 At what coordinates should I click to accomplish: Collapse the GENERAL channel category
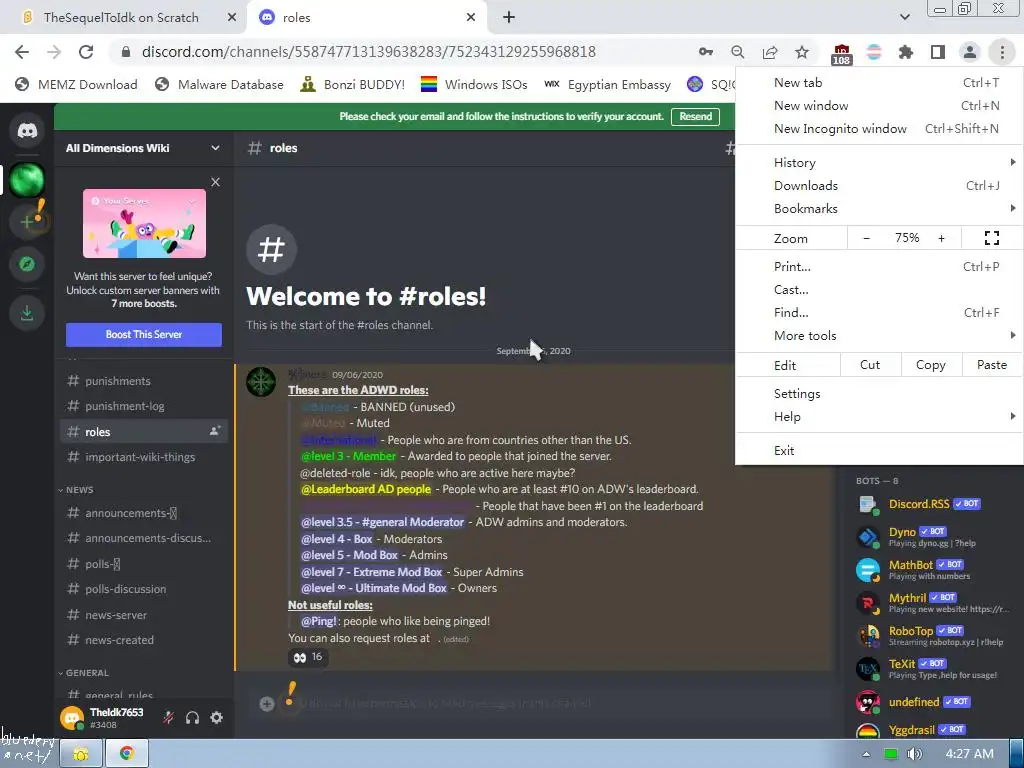83,673
